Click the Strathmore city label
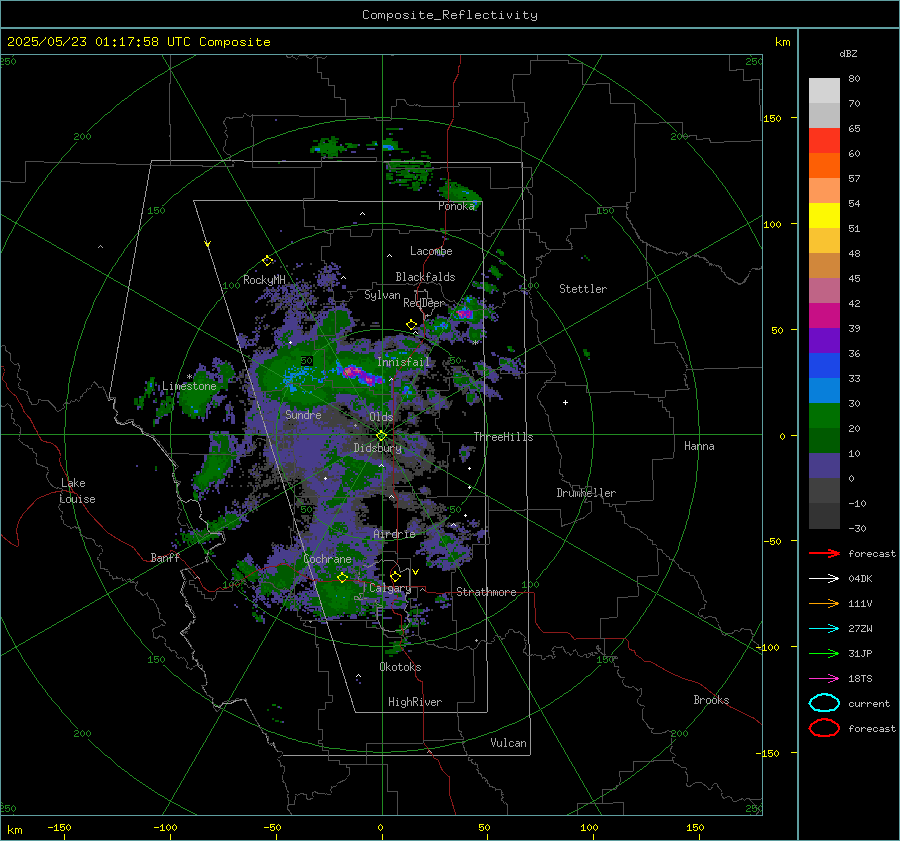The height and width of the screenshot is (841, 900). (486, 592)
